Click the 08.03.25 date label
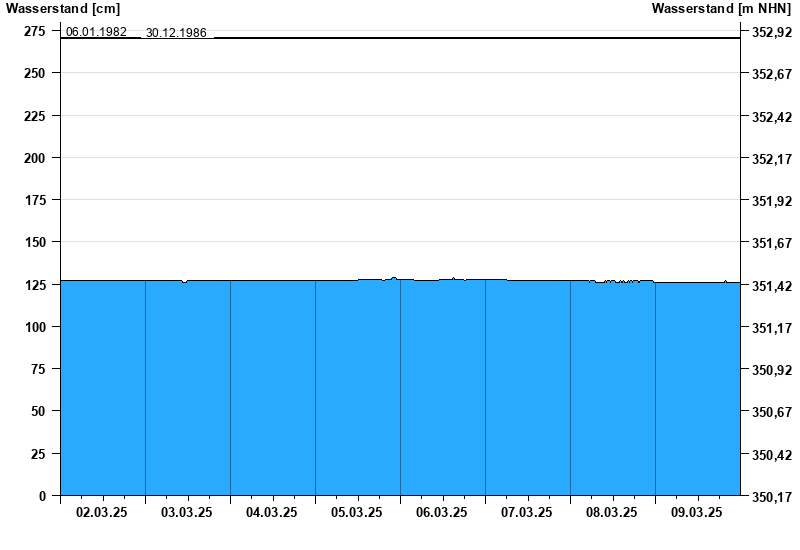The image size is (800, 550). coord(612,512)
